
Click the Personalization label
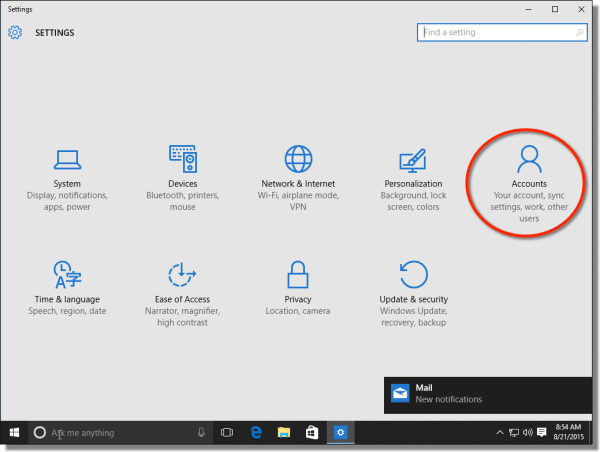tap(413, 184)
